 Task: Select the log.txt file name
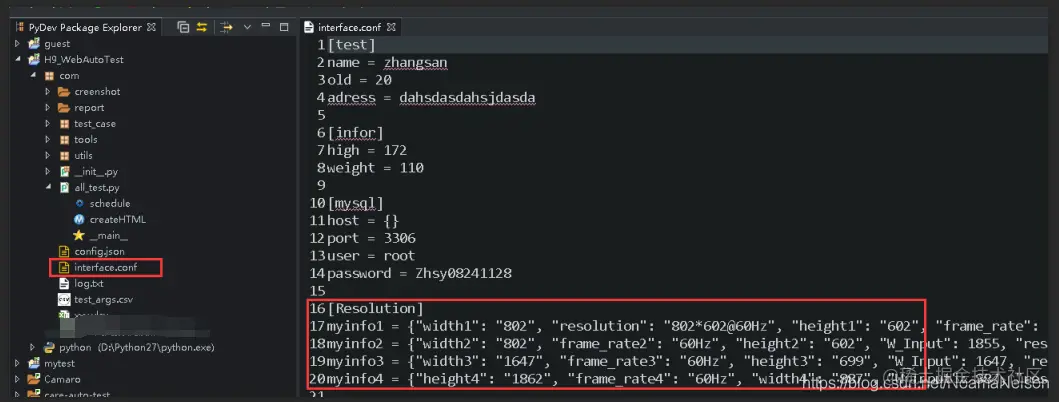click(88, 284)
